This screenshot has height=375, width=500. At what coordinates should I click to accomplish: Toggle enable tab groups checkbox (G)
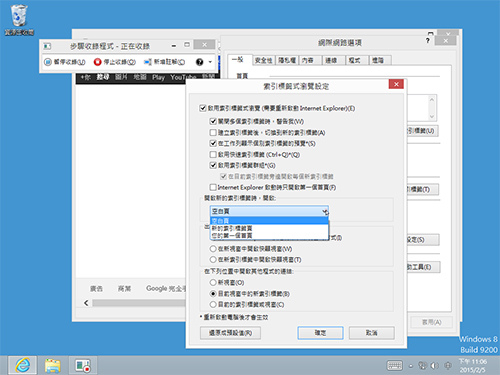tap(213, 165)
